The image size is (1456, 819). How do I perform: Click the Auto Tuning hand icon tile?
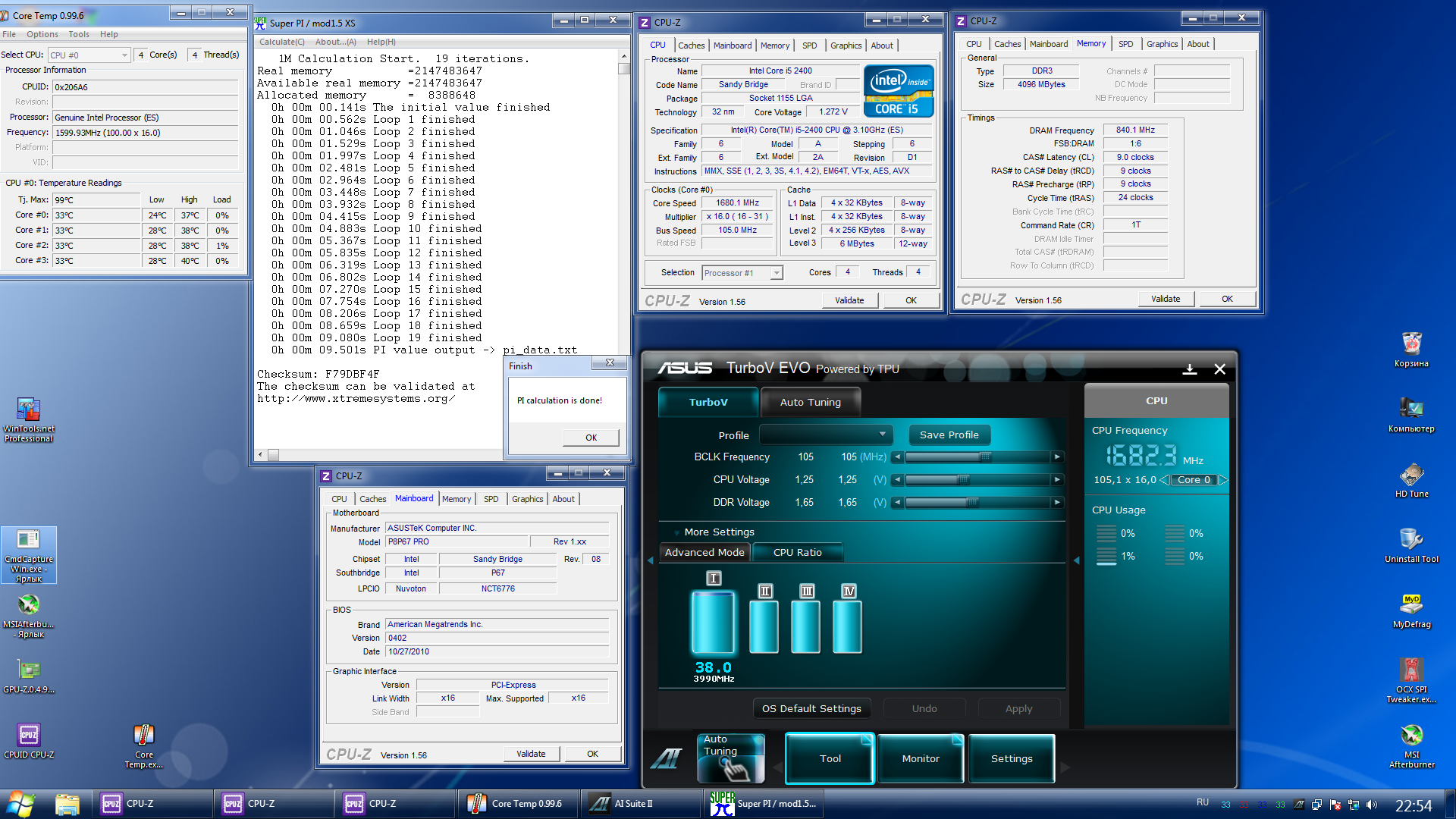pos(730,758)
